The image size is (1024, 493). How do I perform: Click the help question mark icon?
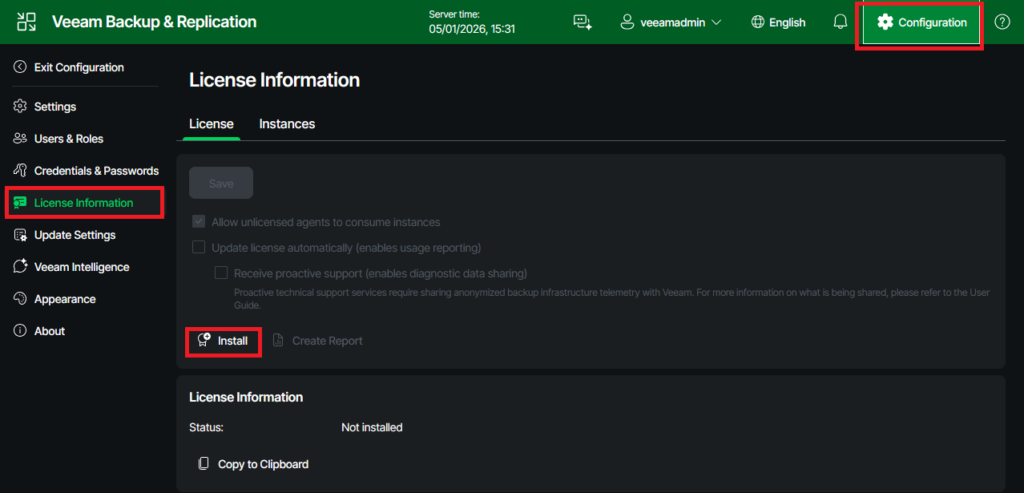click(x=1002, y=22)
